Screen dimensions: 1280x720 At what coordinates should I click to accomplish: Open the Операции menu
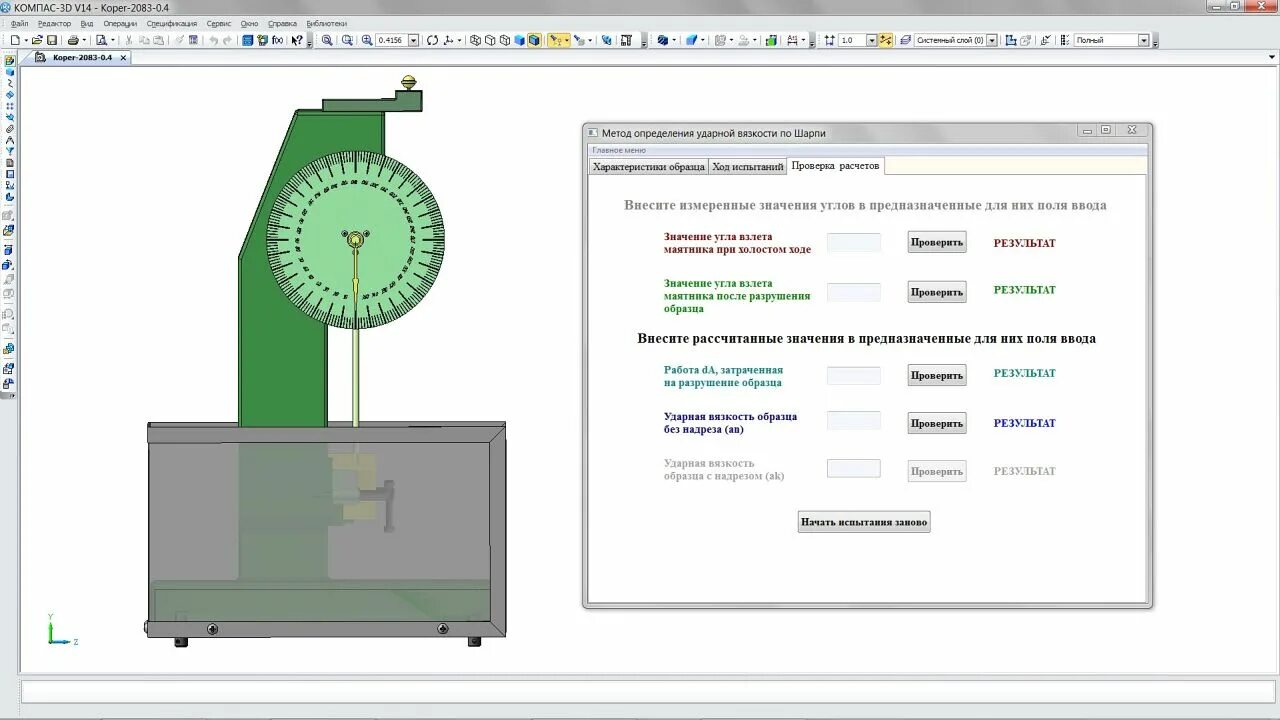click(120, 23)
